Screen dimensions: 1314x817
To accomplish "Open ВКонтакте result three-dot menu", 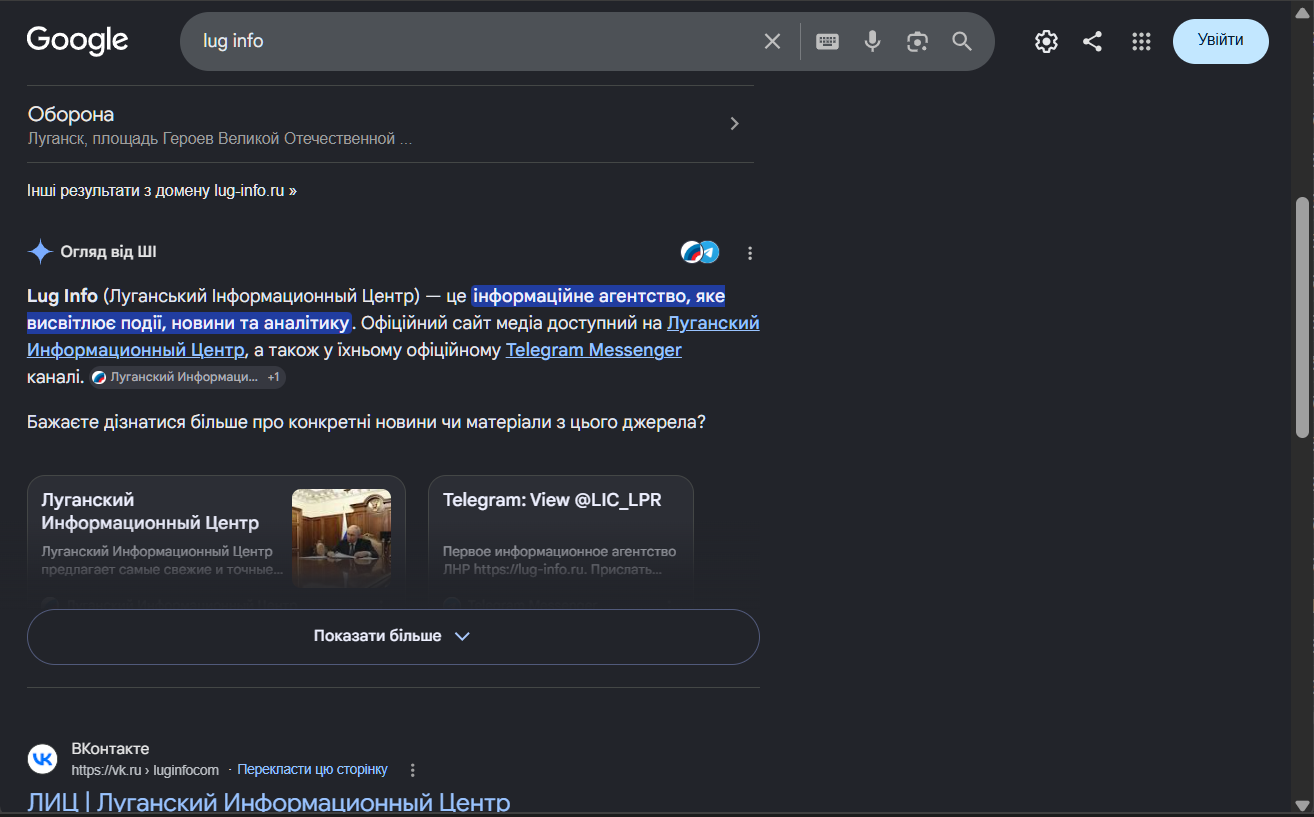I will click(412, 770).
